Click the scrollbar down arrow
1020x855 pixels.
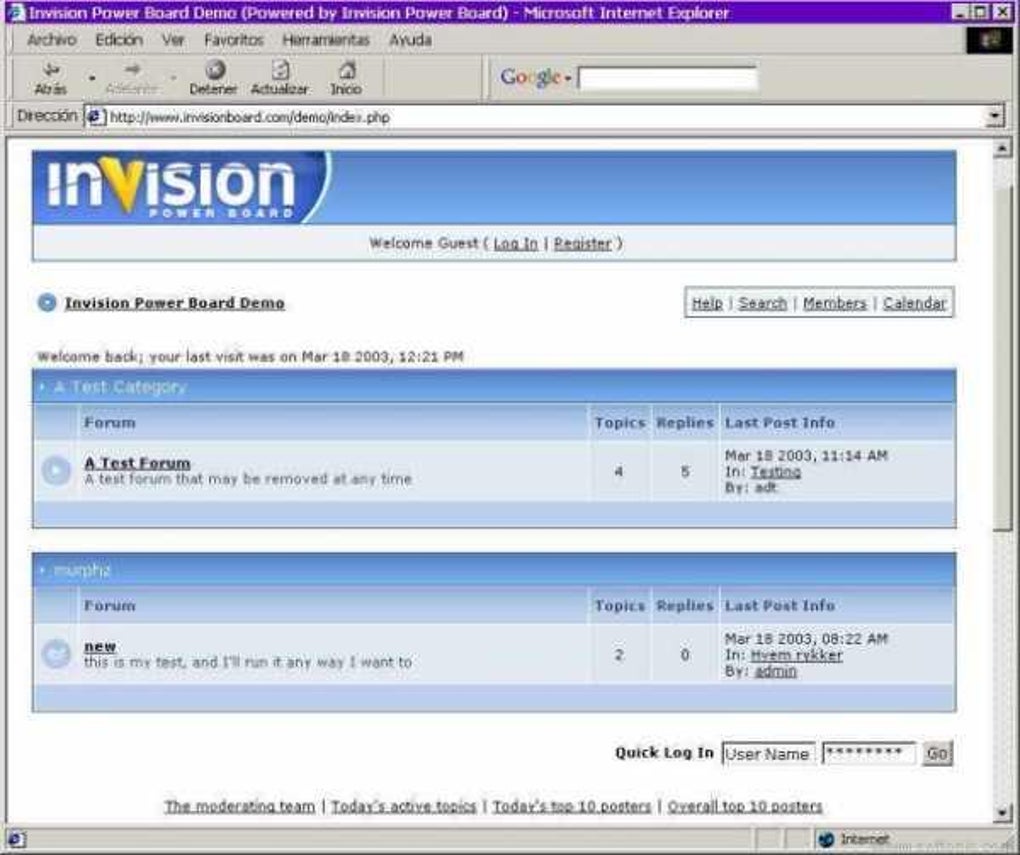point(1002,811)
